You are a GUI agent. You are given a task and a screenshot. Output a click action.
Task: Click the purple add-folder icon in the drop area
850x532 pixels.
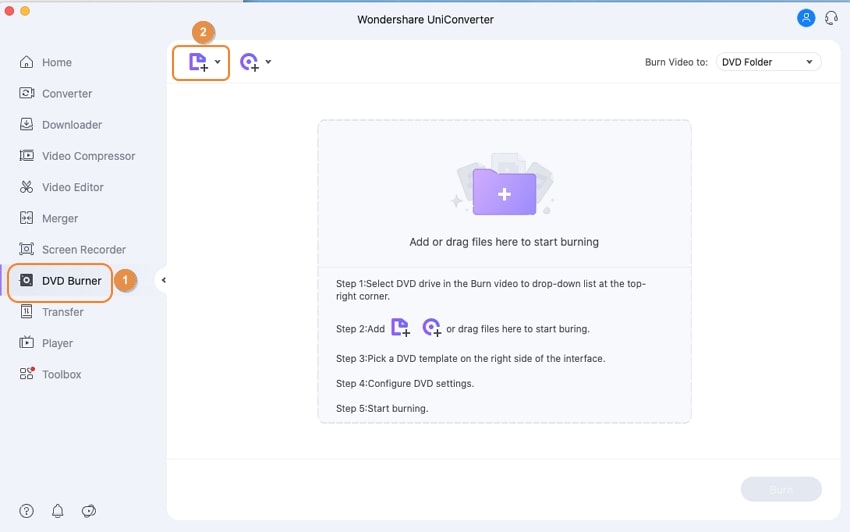point(504,191)
